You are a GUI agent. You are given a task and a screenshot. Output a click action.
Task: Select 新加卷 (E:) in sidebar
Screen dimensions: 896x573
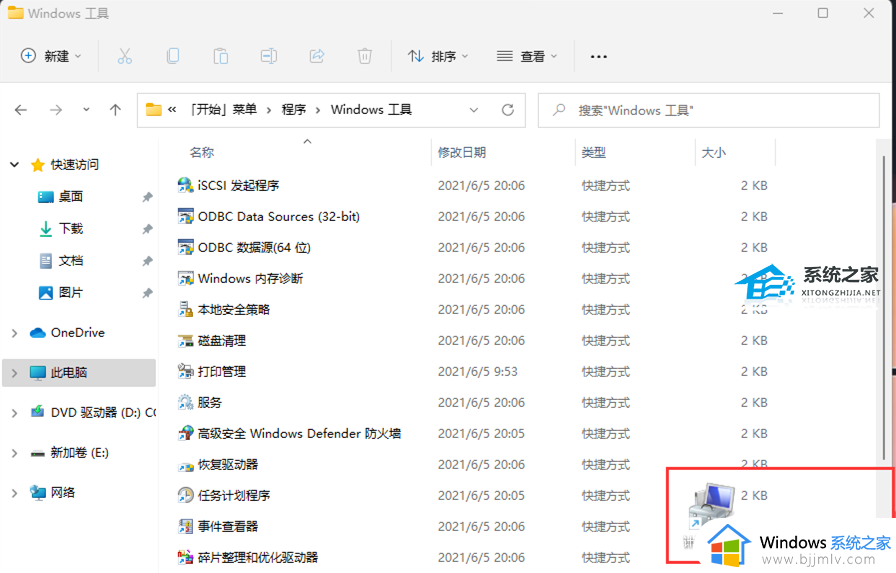coord(79,452)
